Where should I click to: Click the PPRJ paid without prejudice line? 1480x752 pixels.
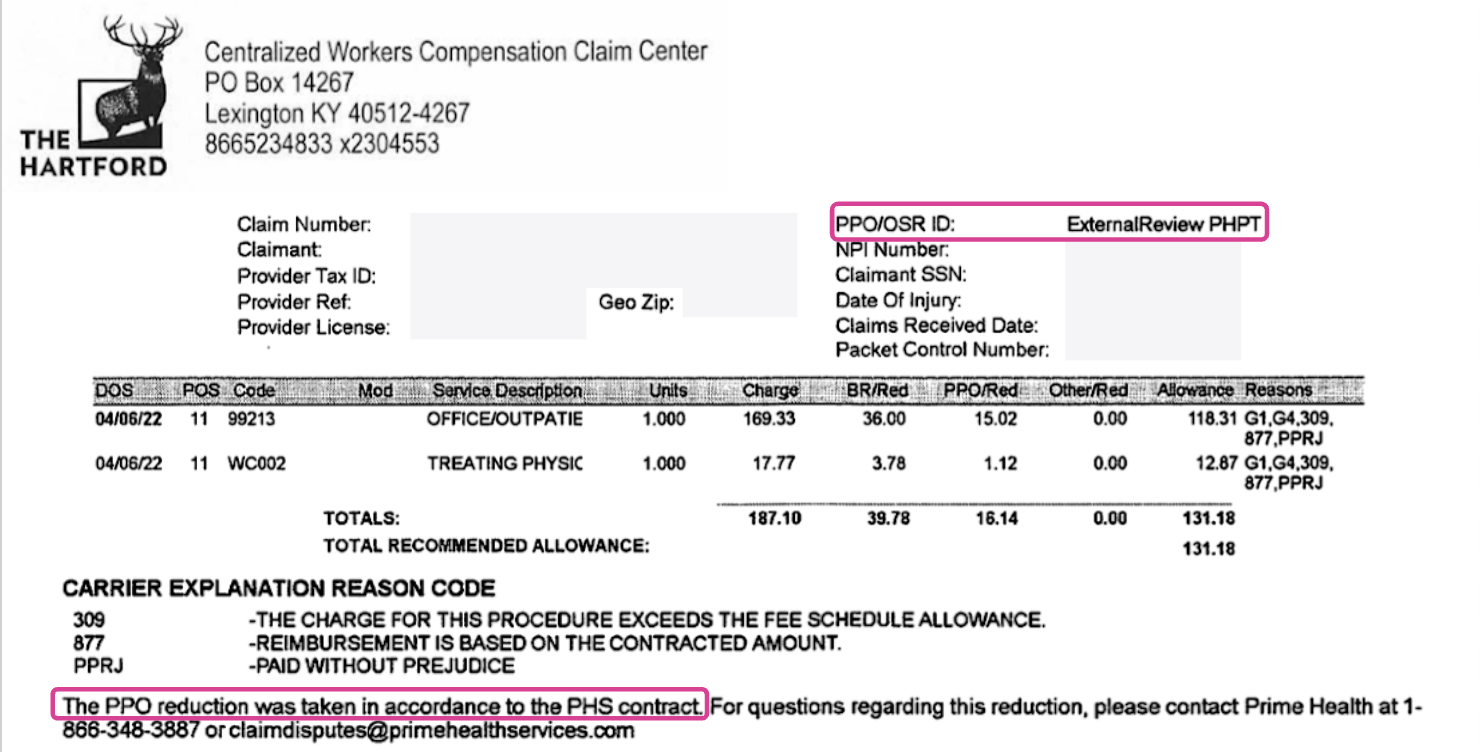point(293,665)
